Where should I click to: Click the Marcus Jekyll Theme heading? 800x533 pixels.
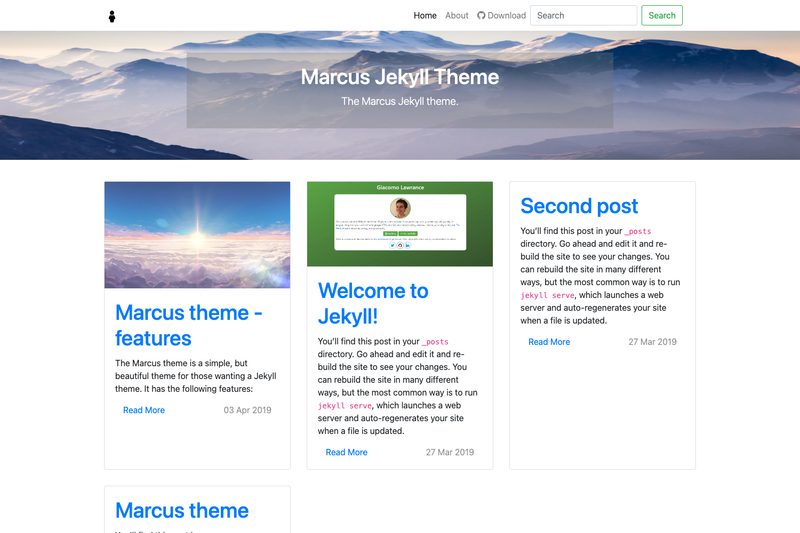399,77
